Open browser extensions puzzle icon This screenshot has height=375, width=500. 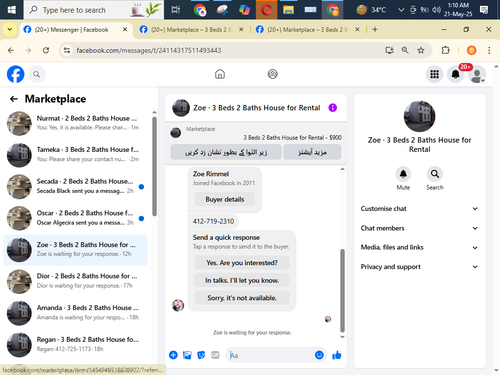tap(445, 50)
